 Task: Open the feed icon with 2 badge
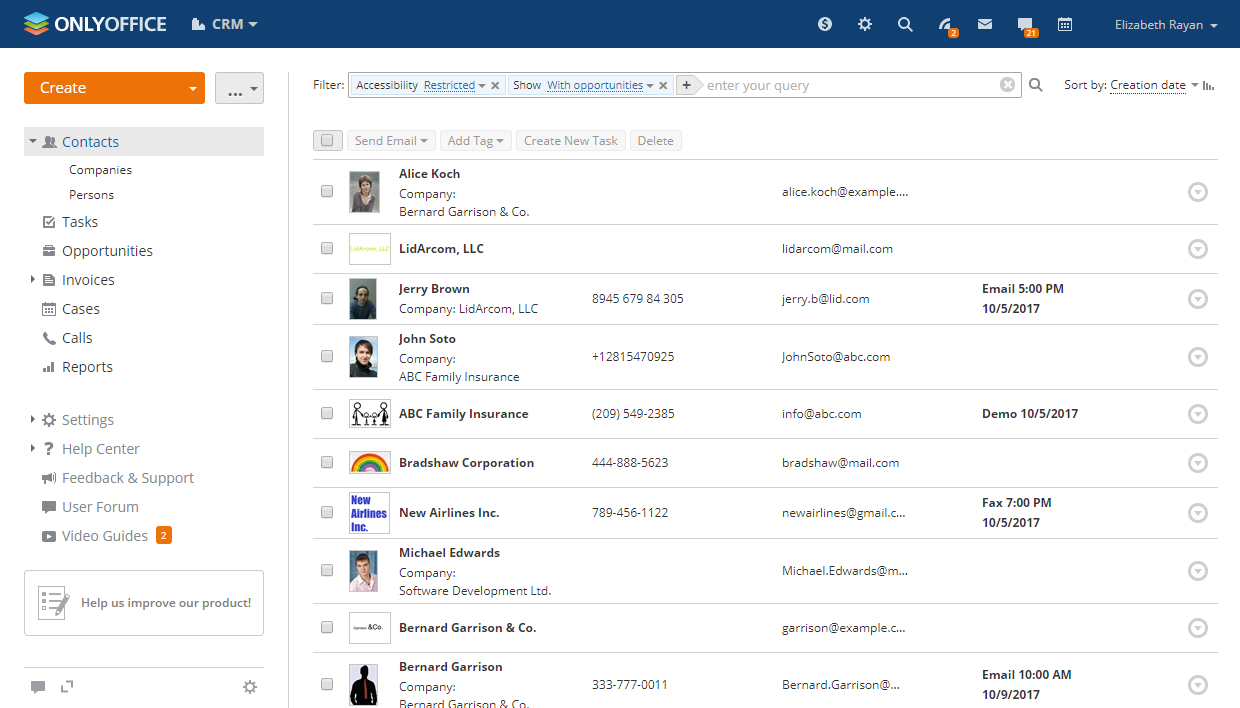[x=945, y=25]
